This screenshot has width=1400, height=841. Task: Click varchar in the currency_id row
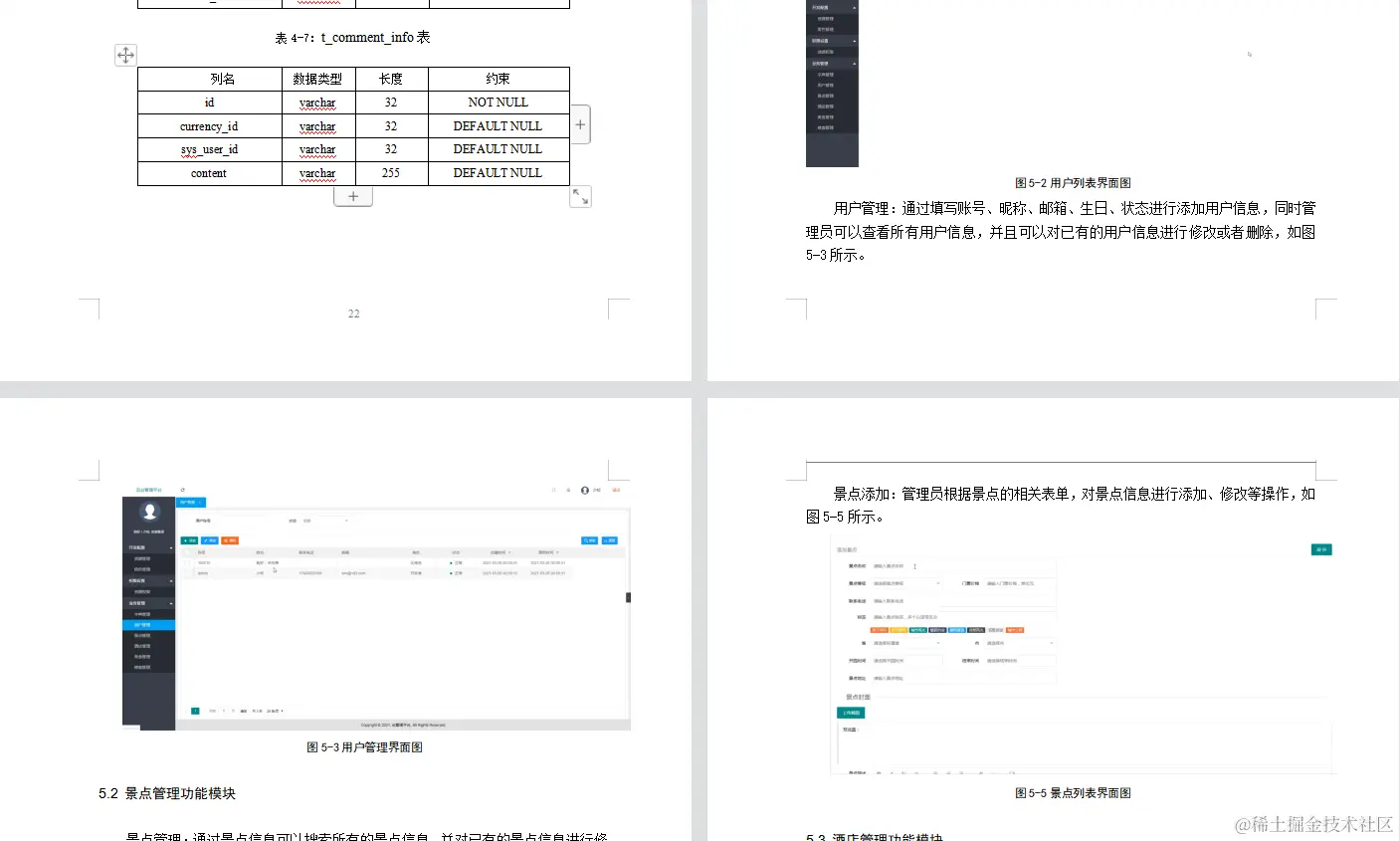coord(317,126)
